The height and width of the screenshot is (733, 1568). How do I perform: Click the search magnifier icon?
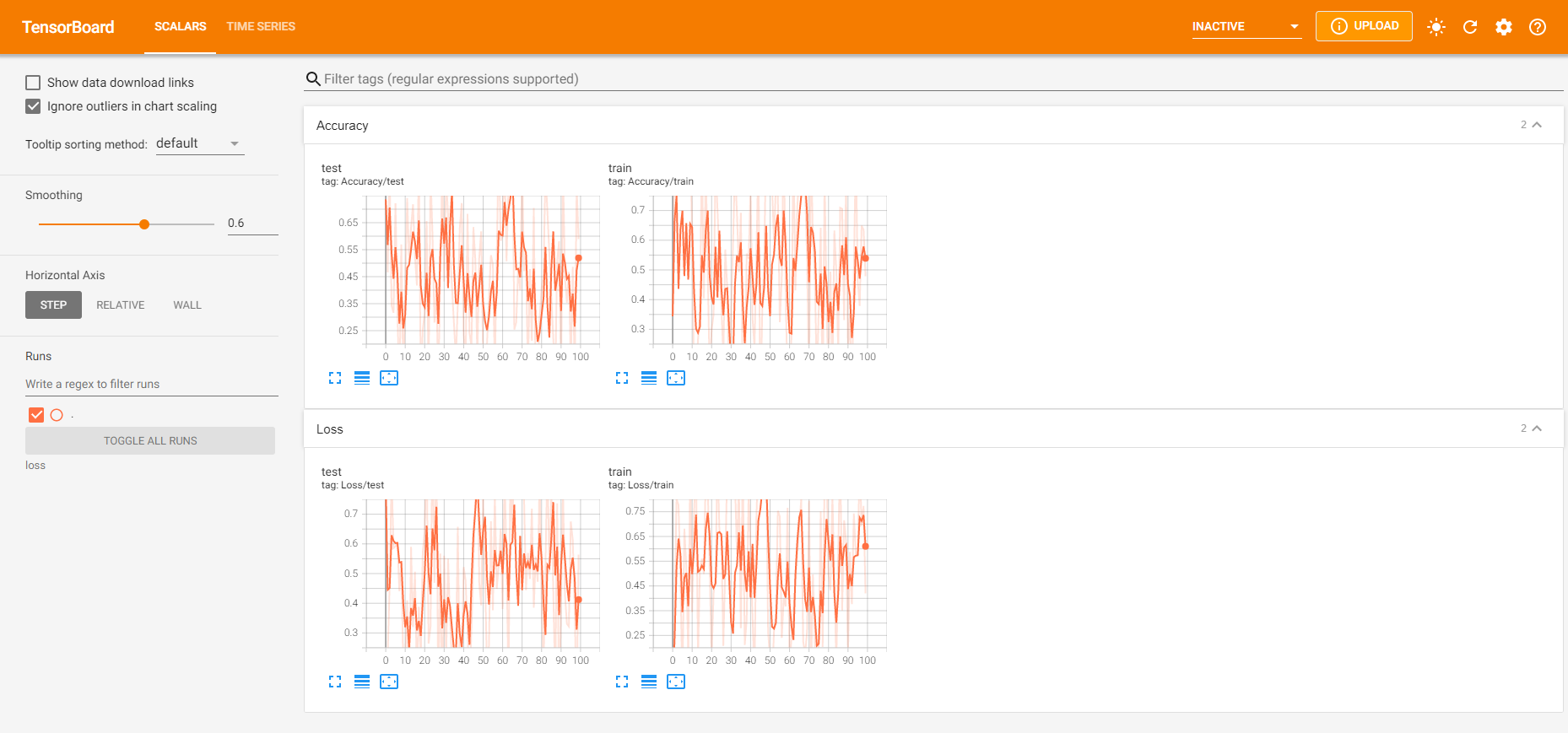click(x=313, y=79)
